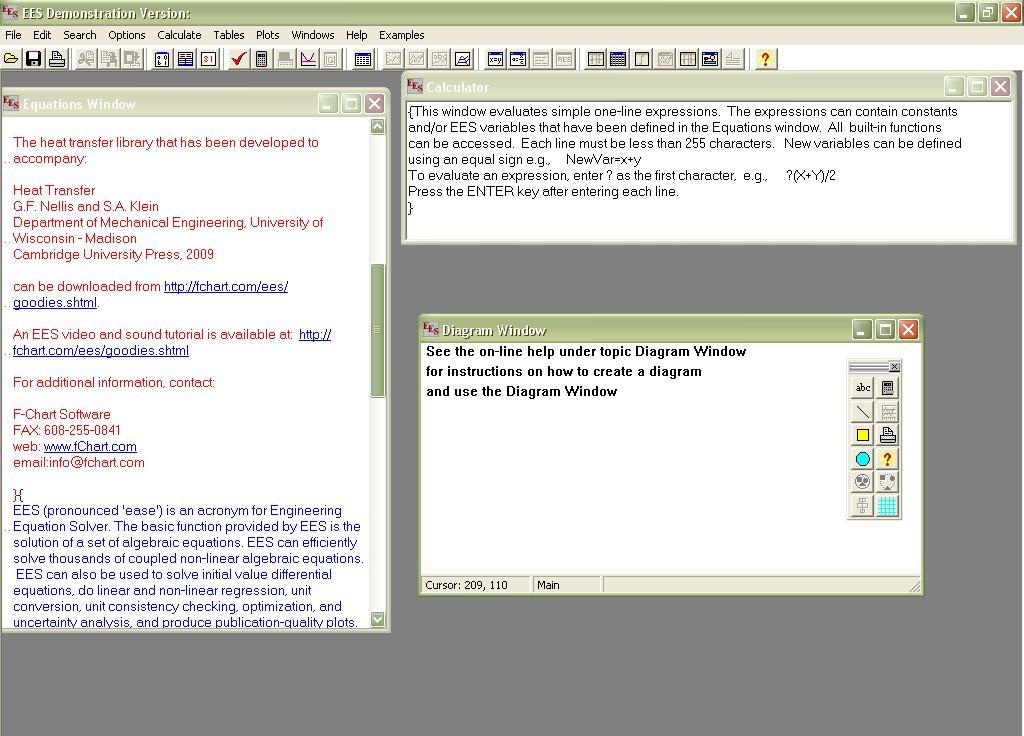Click the yellow help question mark in main toolbar
Image resolution: width=1024 pixels, height=736 pixels.
click(765, 59)
